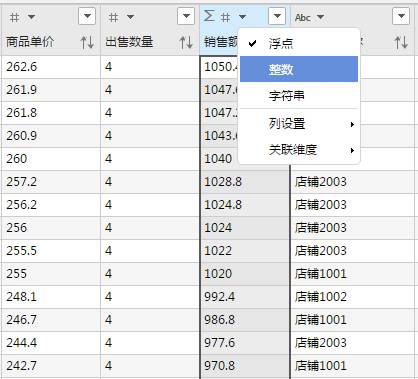Select cell with price 257.2
The width and height of the screenshot is (418, 379).
pyautogui.click(x=51, y=182)
